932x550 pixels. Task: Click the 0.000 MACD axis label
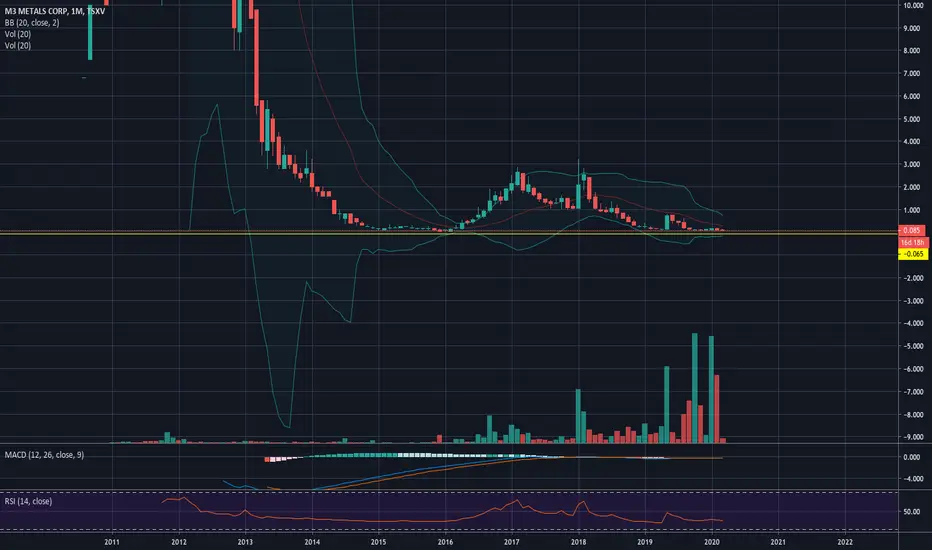(912, 457)
